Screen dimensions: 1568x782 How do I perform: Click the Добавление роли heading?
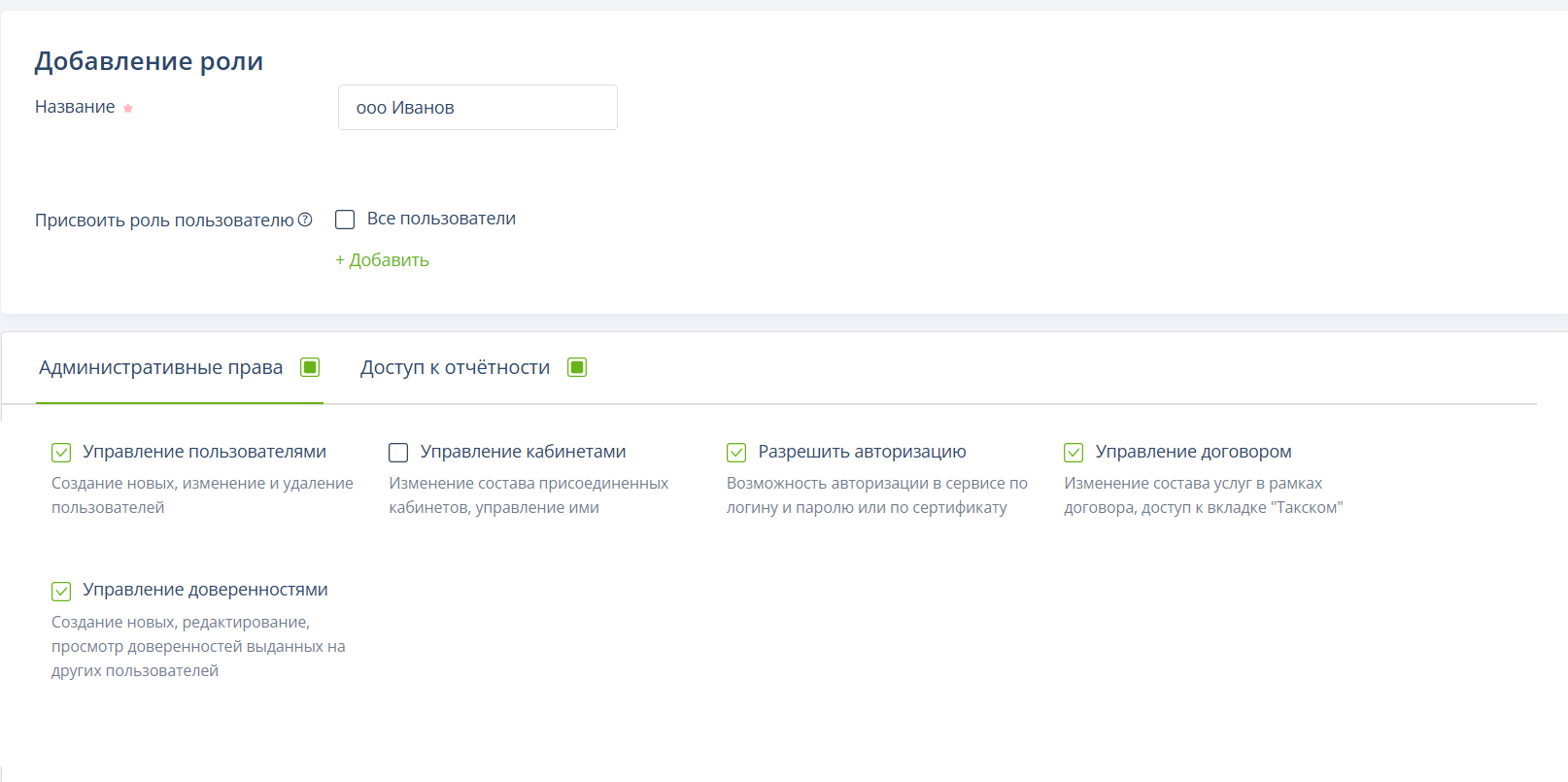point(149,61)
